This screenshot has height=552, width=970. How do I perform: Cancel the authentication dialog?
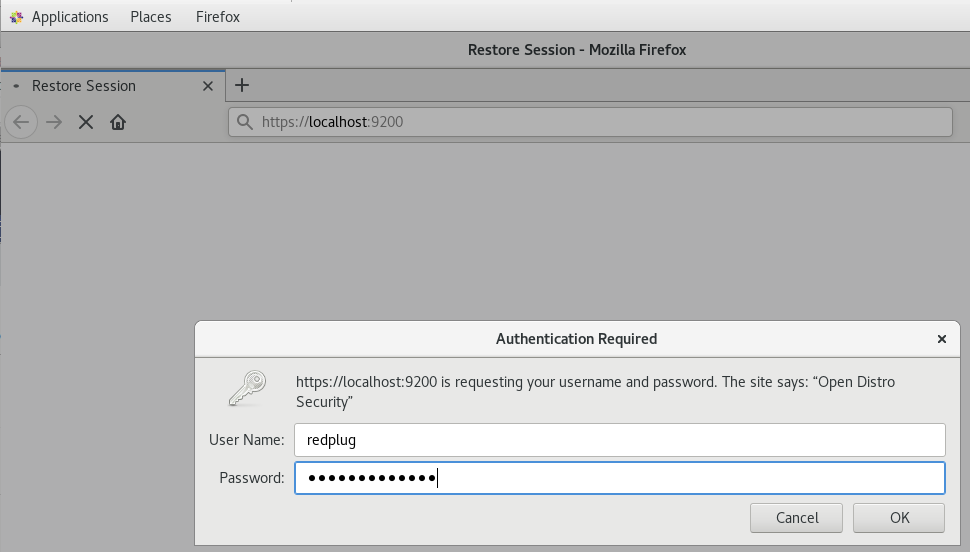pyautogui.click(x=796, y=517)
